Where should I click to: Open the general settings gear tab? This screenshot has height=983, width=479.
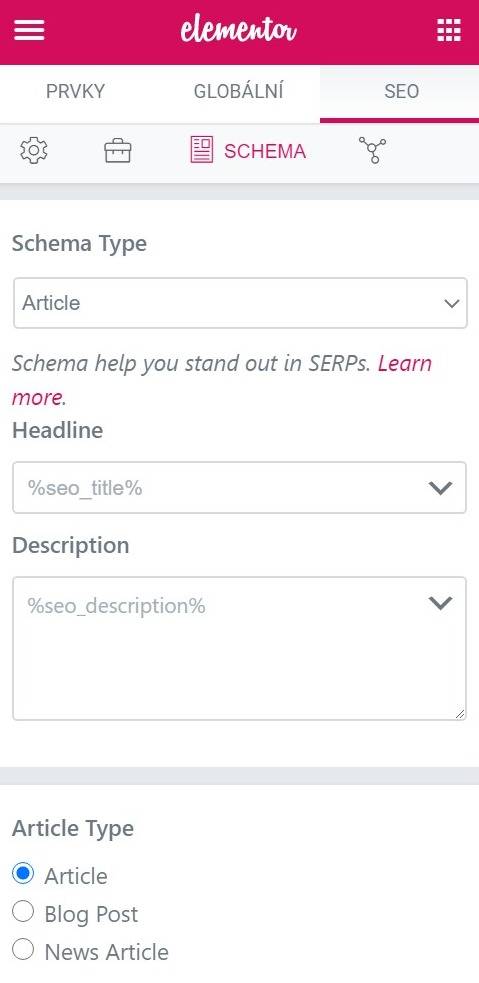click(34, 151)
